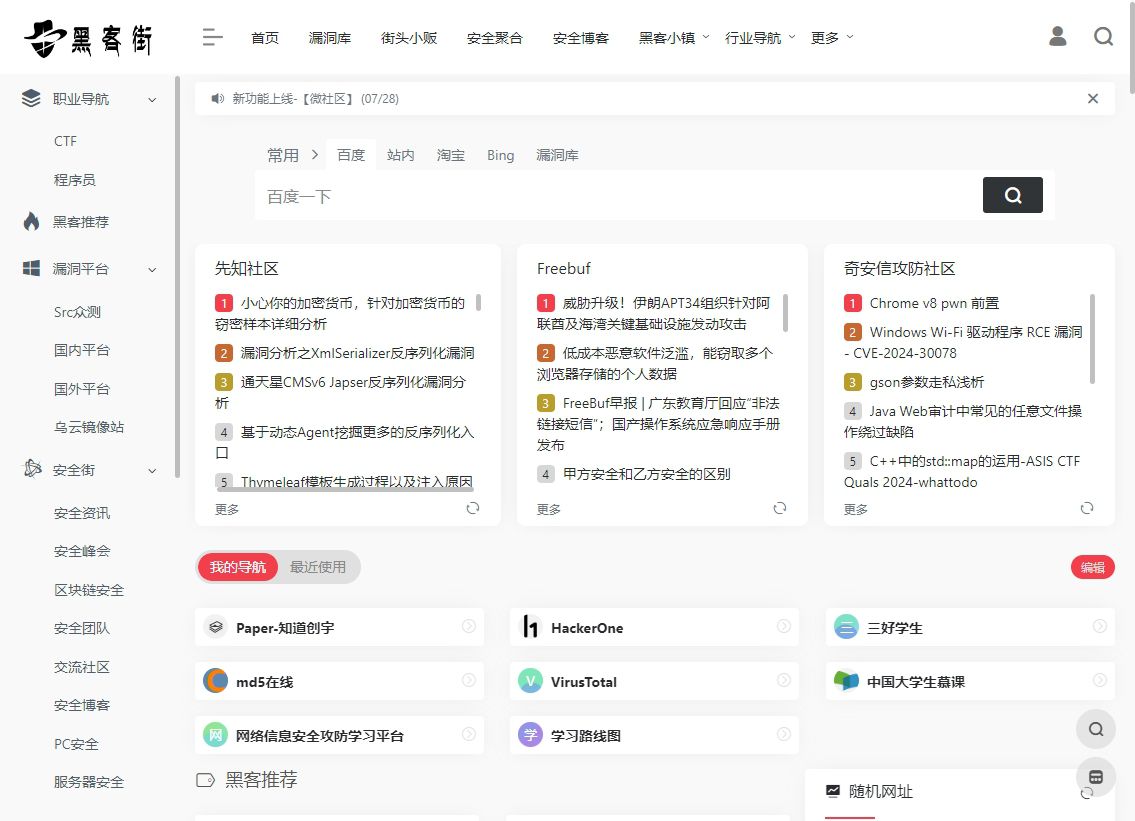Click the Paper-知道创宇 site icon
1135x821 pixels.
click(216, 627)
